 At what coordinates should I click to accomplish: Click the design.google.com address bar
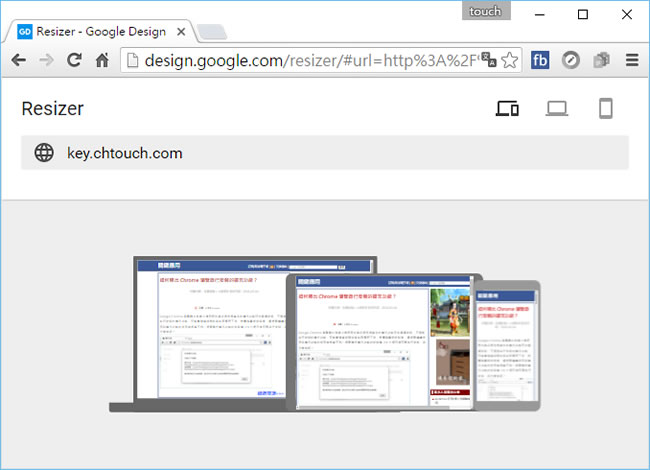point(300,60)
